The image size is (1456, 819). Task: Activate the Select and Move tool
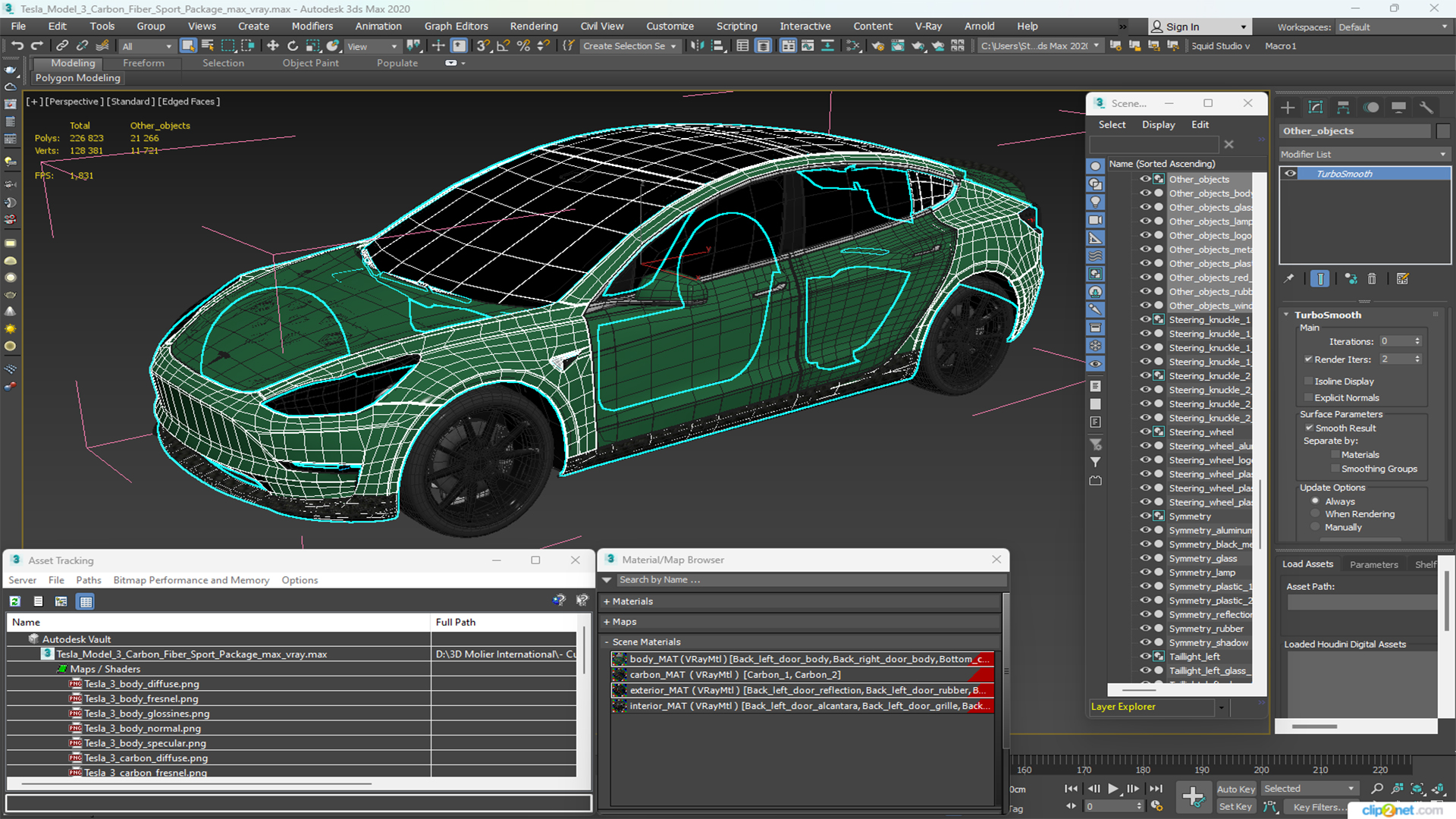point(273,46)
